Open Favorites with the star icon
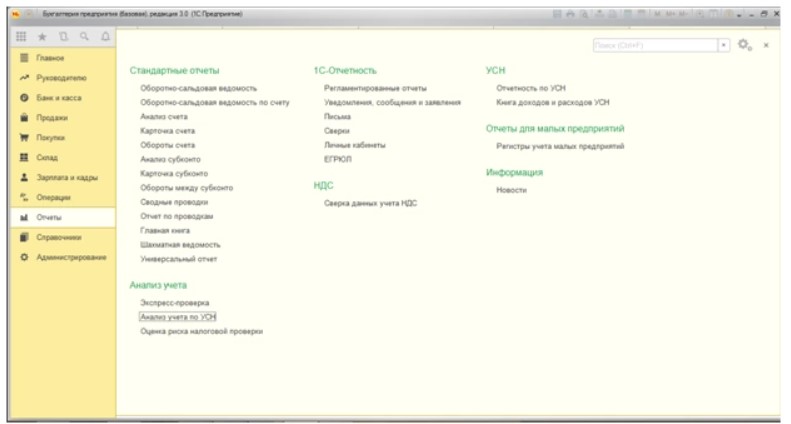Image resolution: width=791 pixels, height=424 pixels. coord(42,36)
